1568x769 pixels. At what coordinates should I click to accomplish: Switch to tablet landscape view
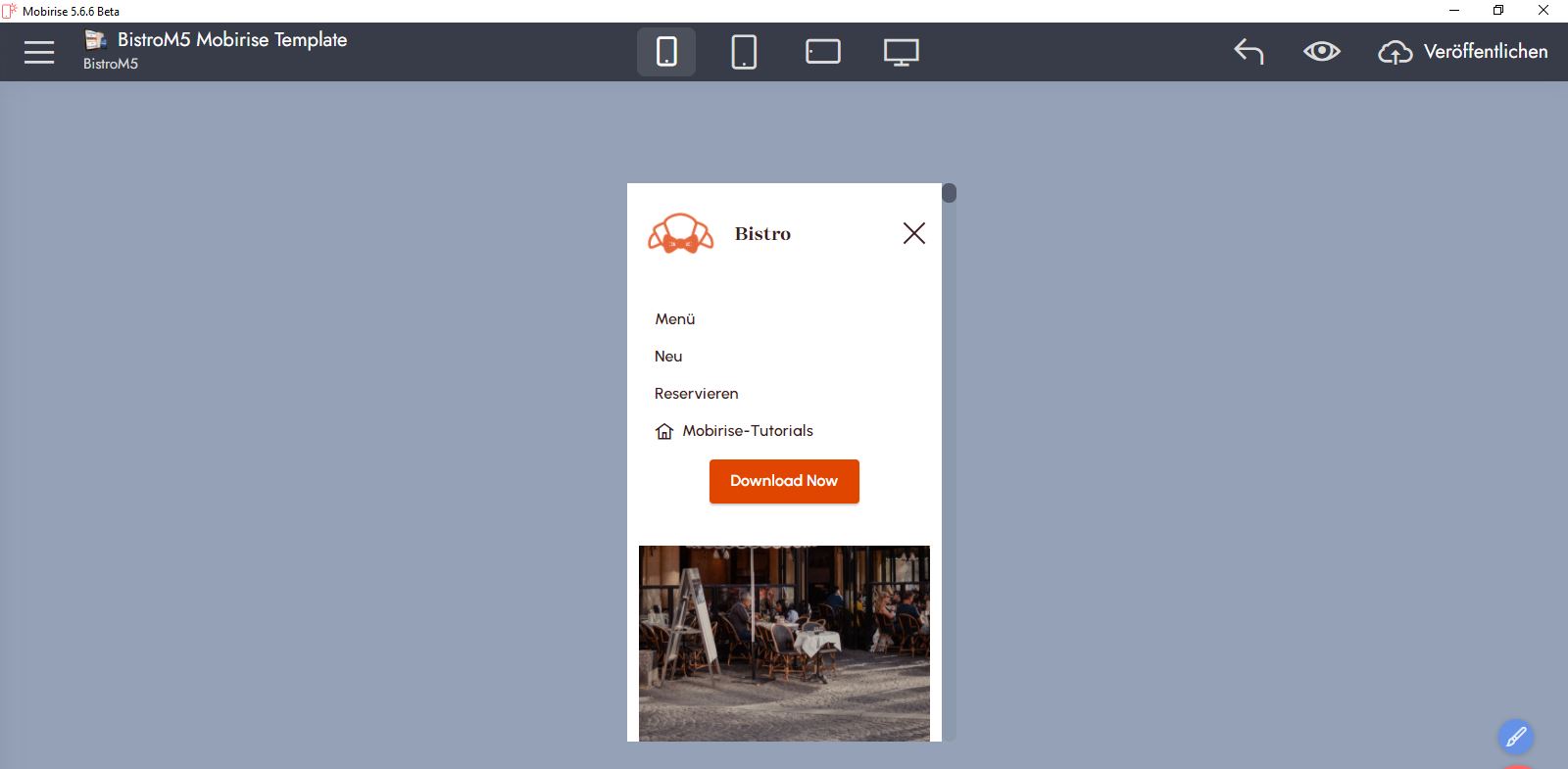pyautogui.click(x=822, y=52)
